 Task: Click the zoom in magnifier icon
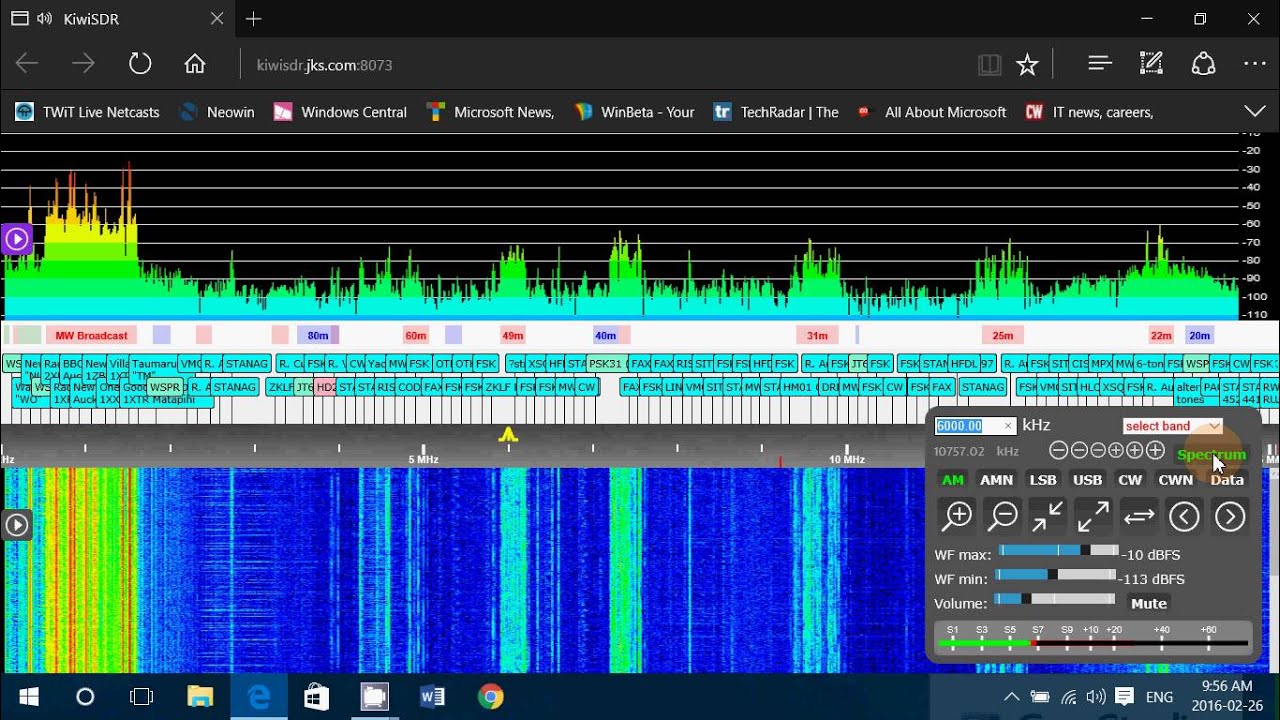pyautogui.click(x=957, y=516)
